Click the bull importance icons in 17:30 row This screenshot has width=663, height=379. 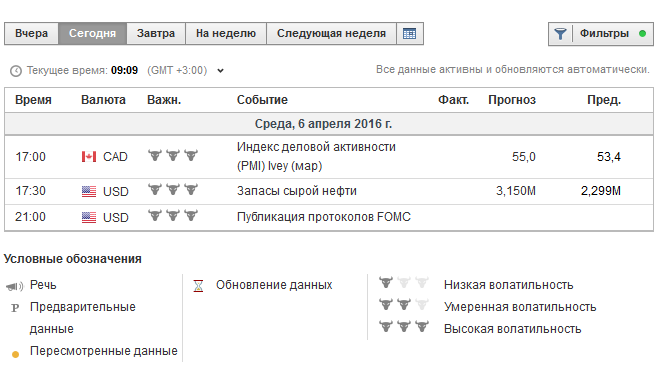[173, 190]
